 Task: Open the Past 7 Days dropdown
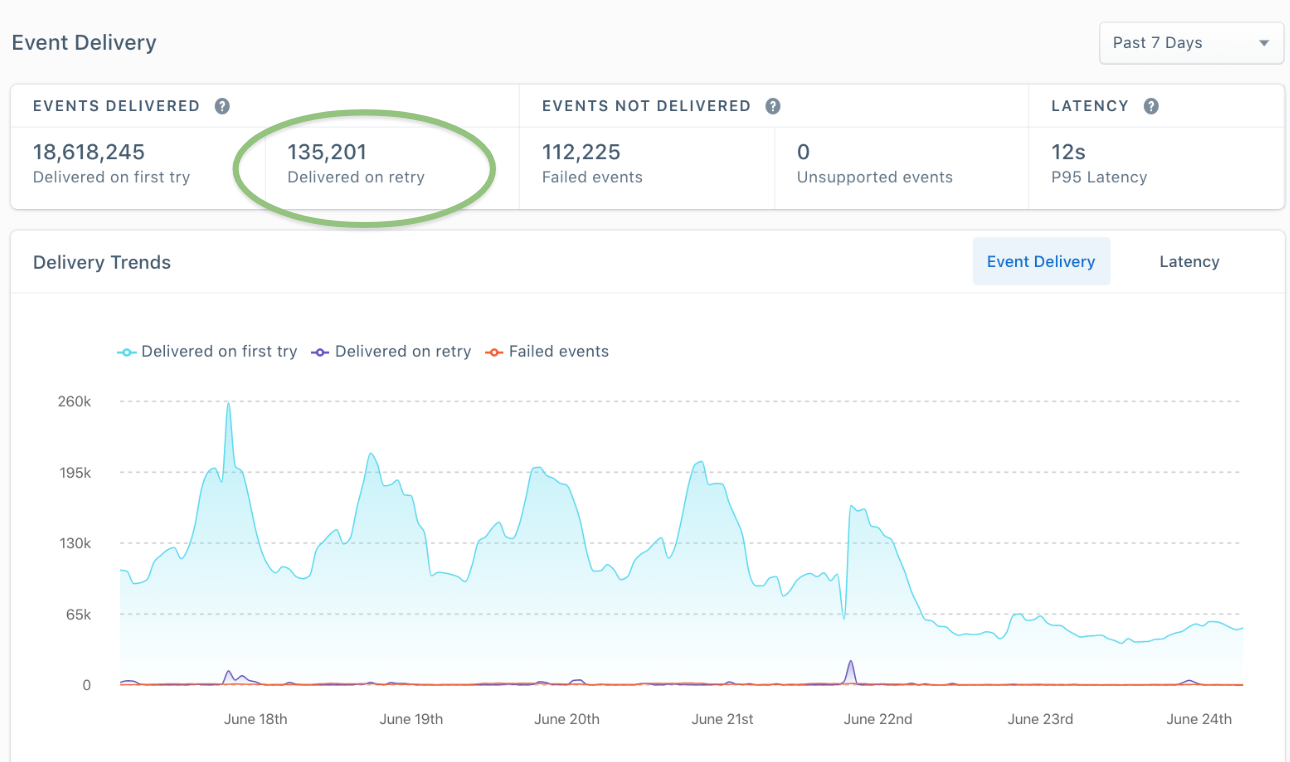tap(1191, 43)
